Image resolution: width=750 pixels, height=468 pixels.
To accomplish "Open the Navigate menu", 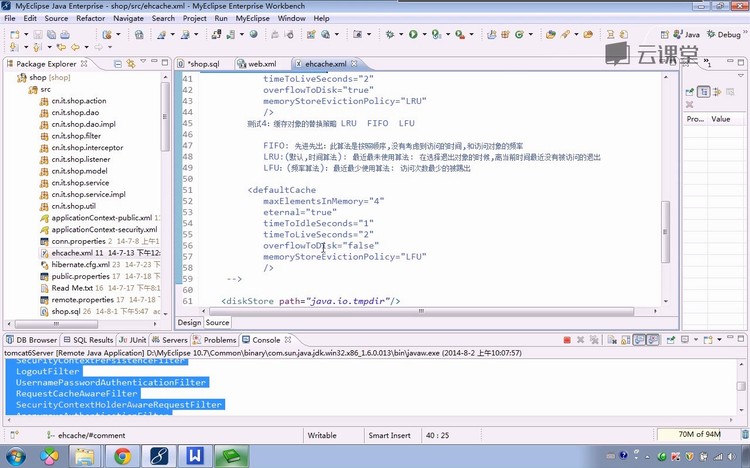I will (x=128, y=18).
